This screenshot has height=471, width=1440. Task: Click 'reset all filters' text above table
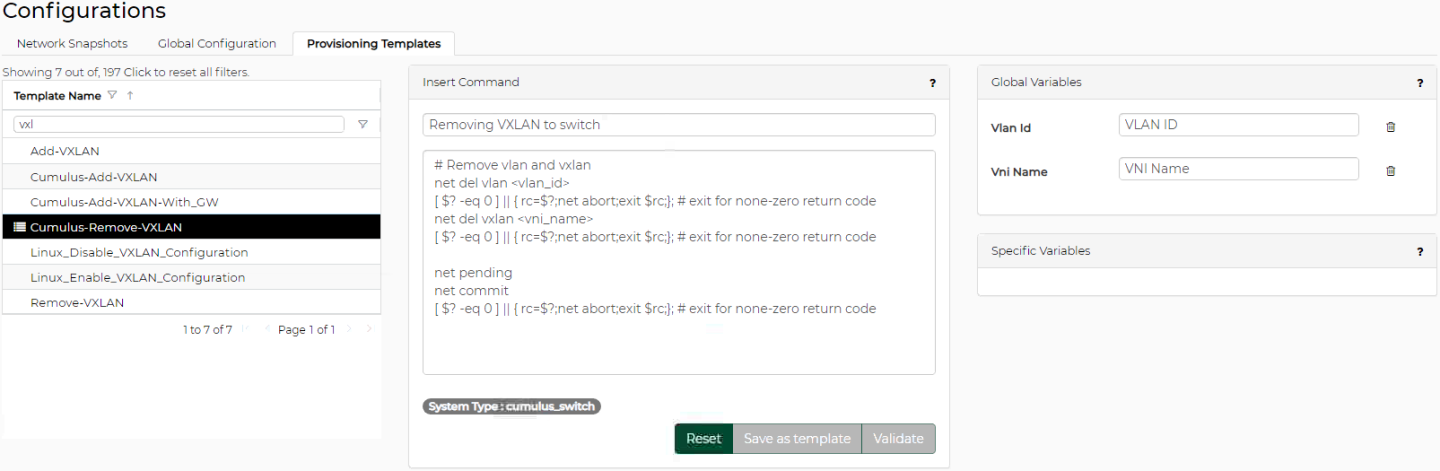tap(186, 72)
